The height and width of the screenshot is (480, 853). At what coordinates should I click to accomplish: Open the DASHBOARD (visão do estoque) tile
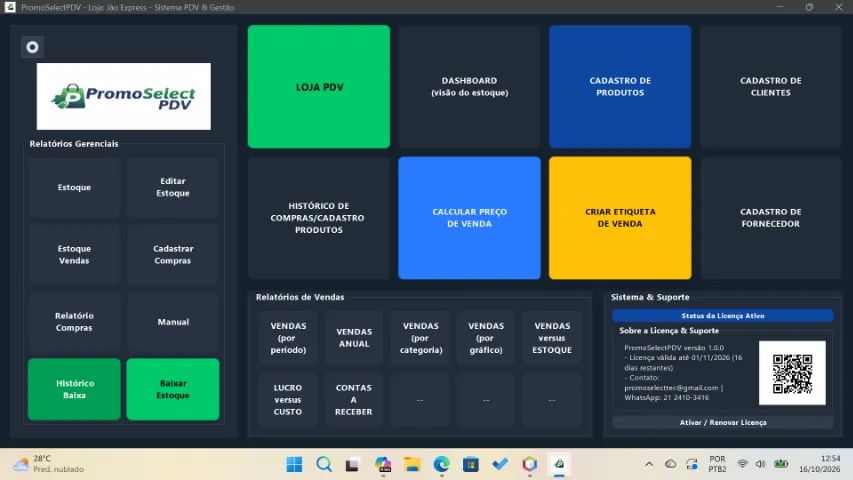[469, 87]
